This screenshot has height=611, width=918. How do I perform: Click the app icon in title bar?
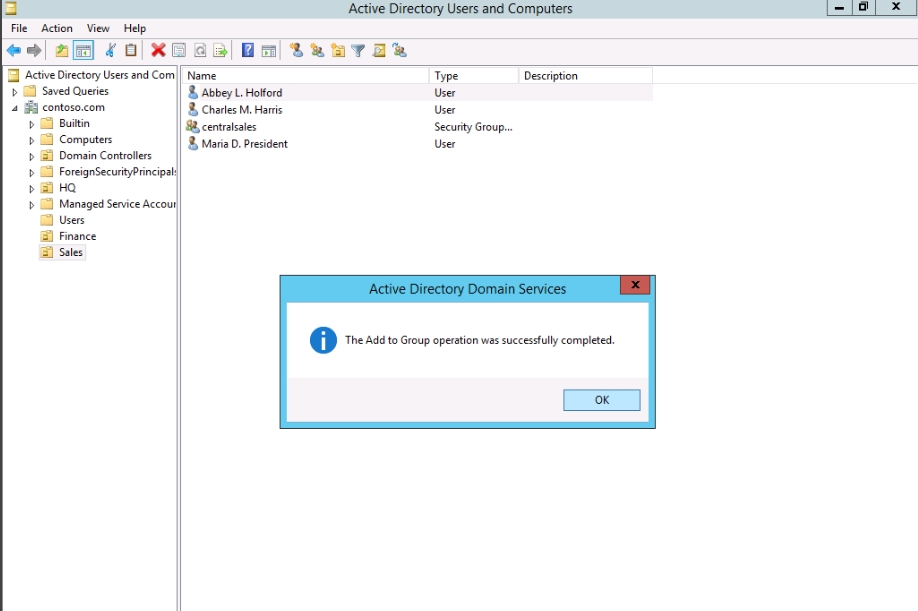[x=10, y=8]
